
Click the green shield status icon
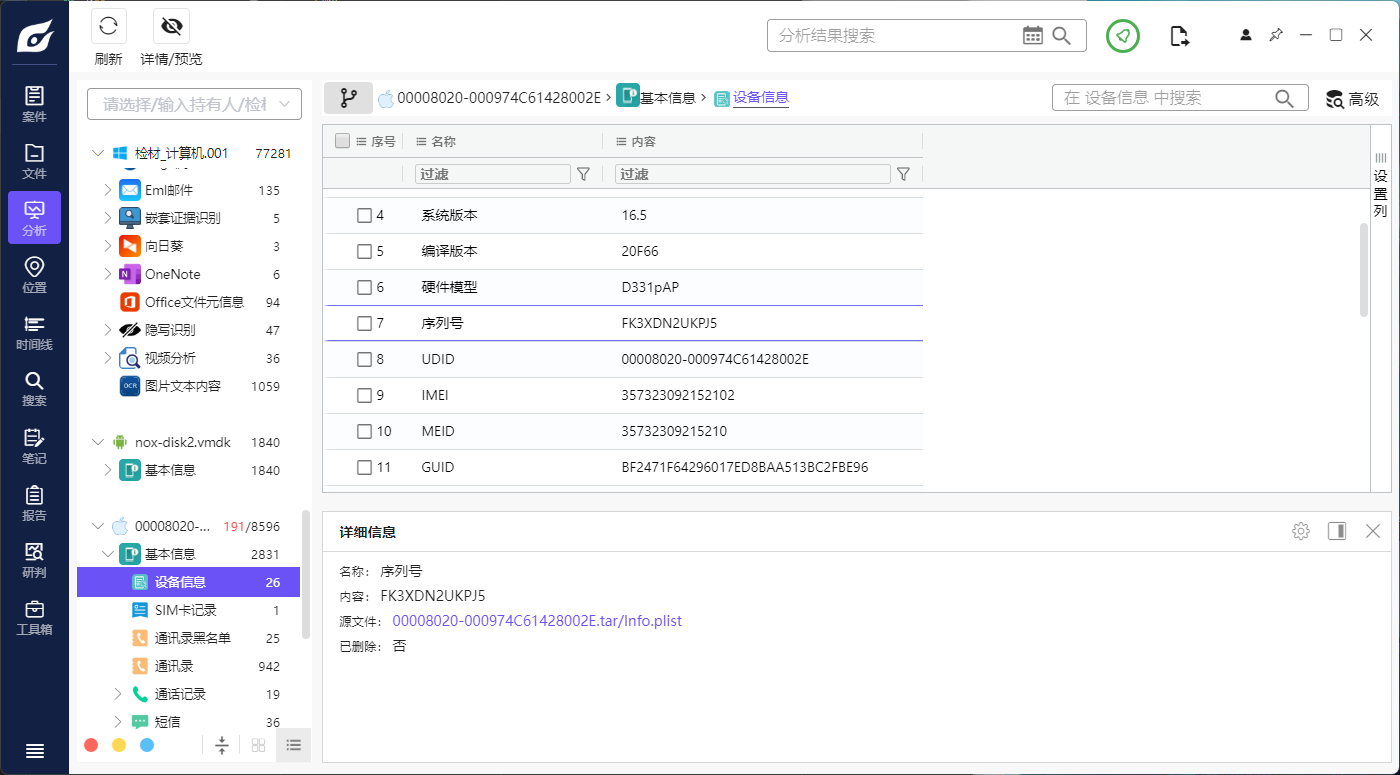pyautogui.click(x=1123, y=36)
